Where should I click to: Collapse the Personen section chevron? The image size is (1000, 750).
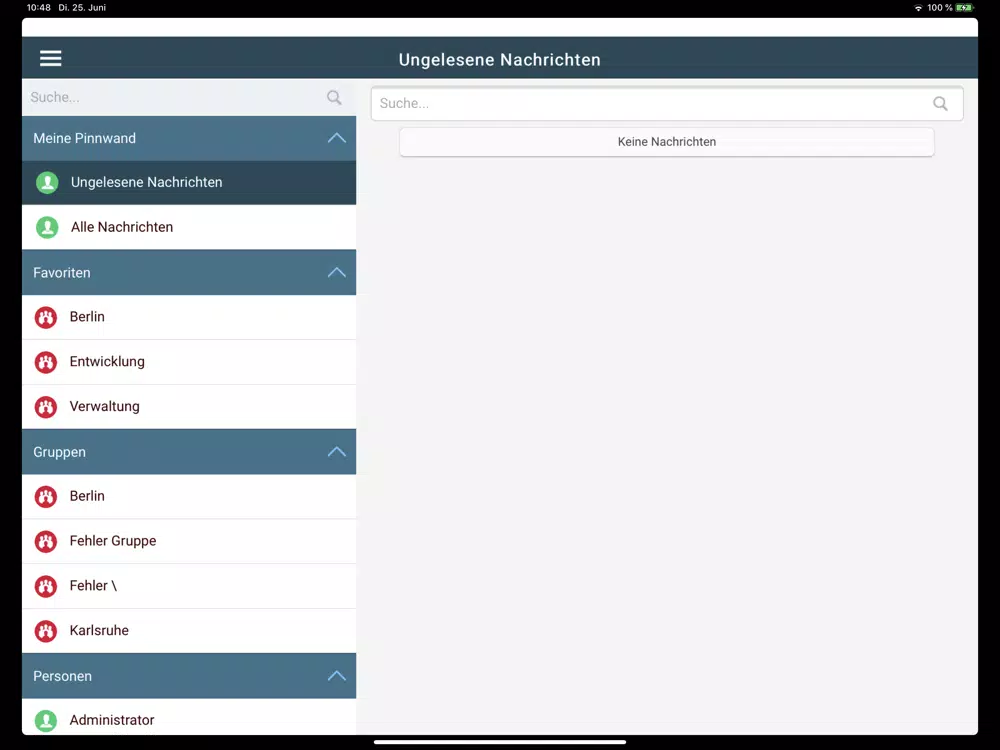tap(337, 676)
